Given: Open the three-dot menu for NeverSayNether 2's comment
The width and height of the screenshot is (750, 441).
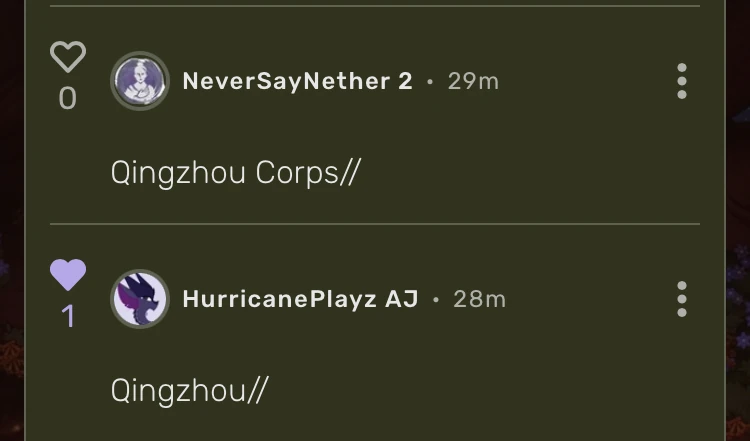Looking at the screenshot, I should point(682,81).
